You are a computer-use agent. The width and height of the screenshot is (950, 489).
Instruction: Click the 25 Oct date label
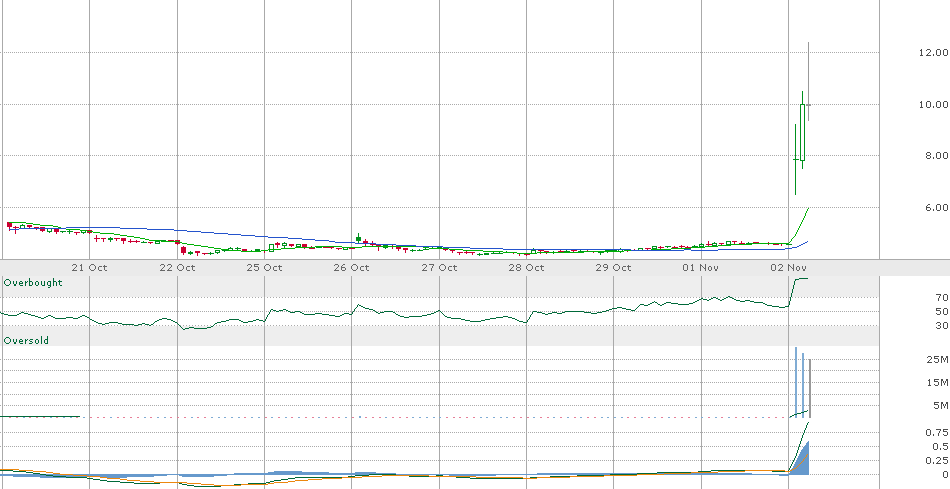tap(265, 267)
